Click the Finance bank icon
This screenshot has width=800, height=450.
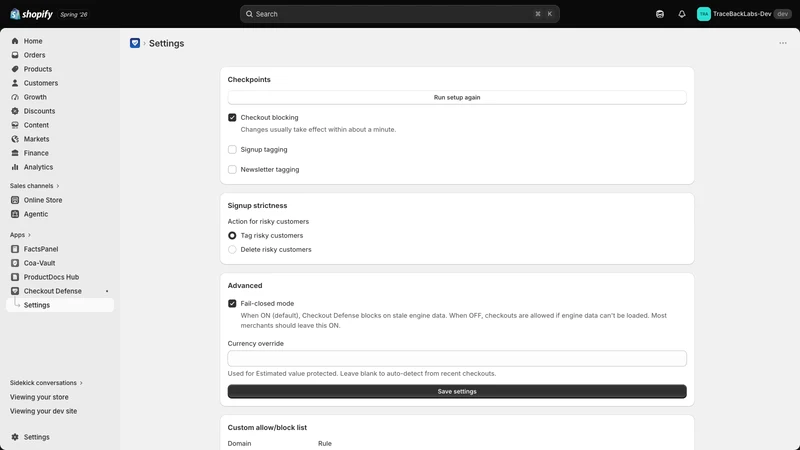coord(15,153)
